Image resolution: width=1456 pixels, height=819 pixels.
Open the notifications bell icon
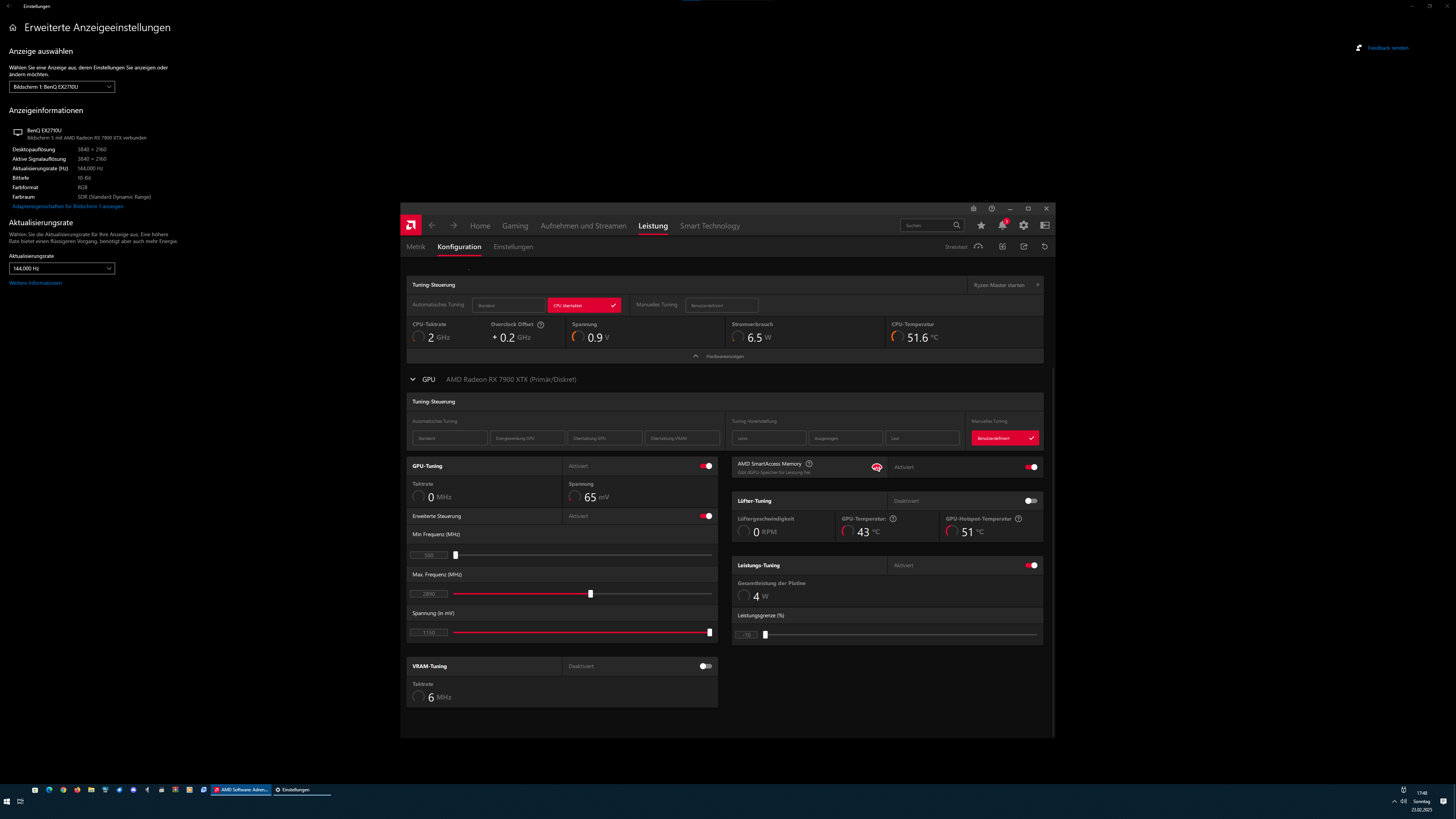tap(1002, 226)
